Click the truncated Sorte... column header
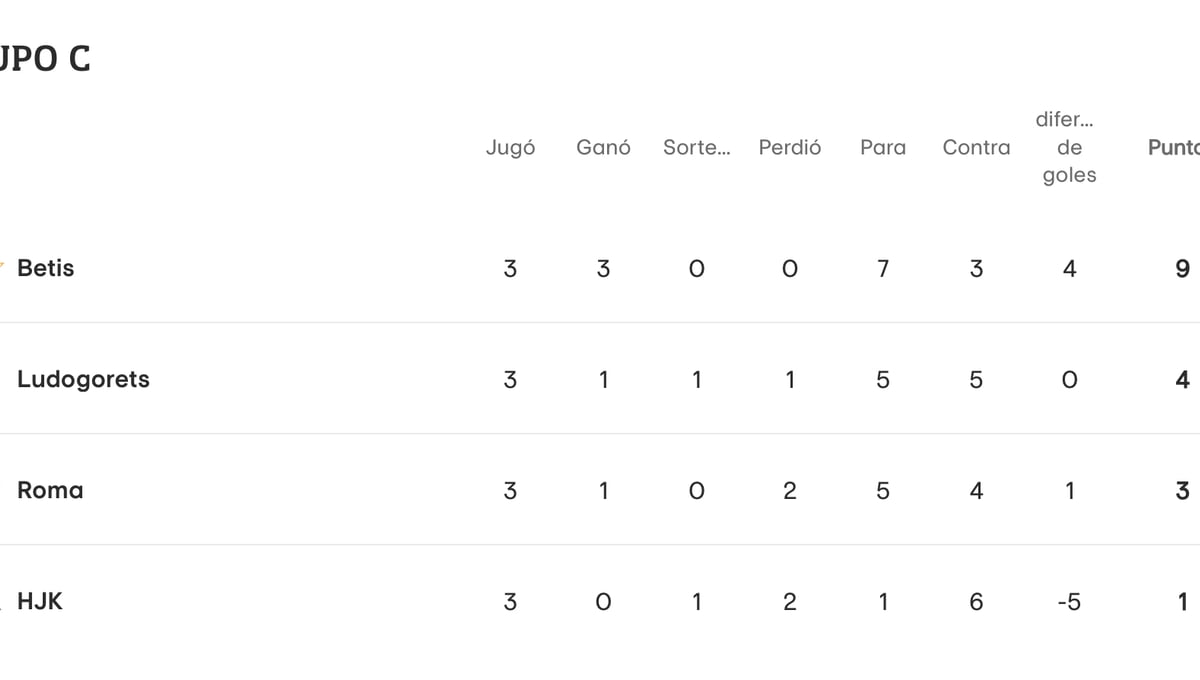The width and height of the screenshot is (1200, 680). (696, 147)
